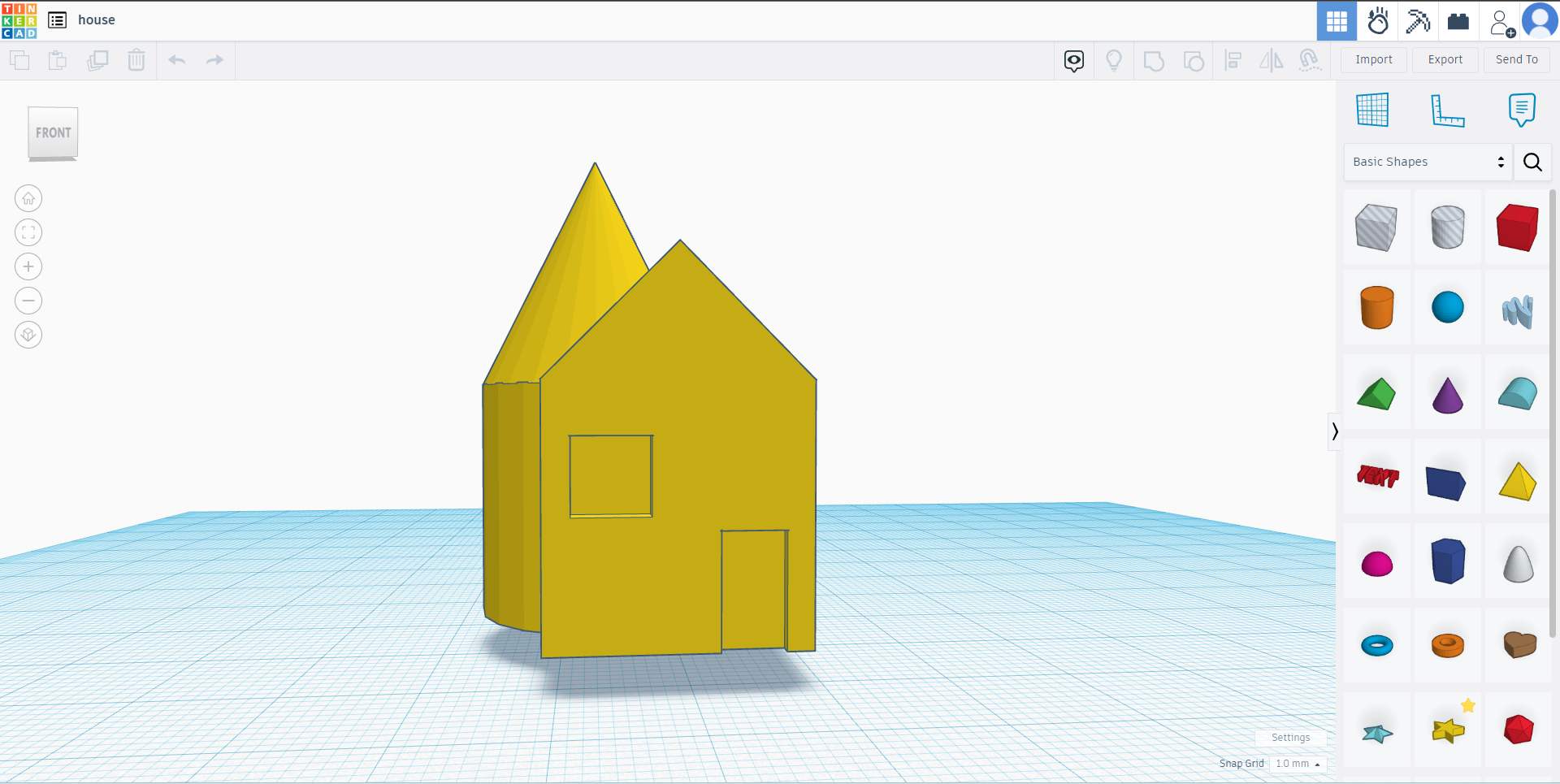Open the design list menu icon

57,20
